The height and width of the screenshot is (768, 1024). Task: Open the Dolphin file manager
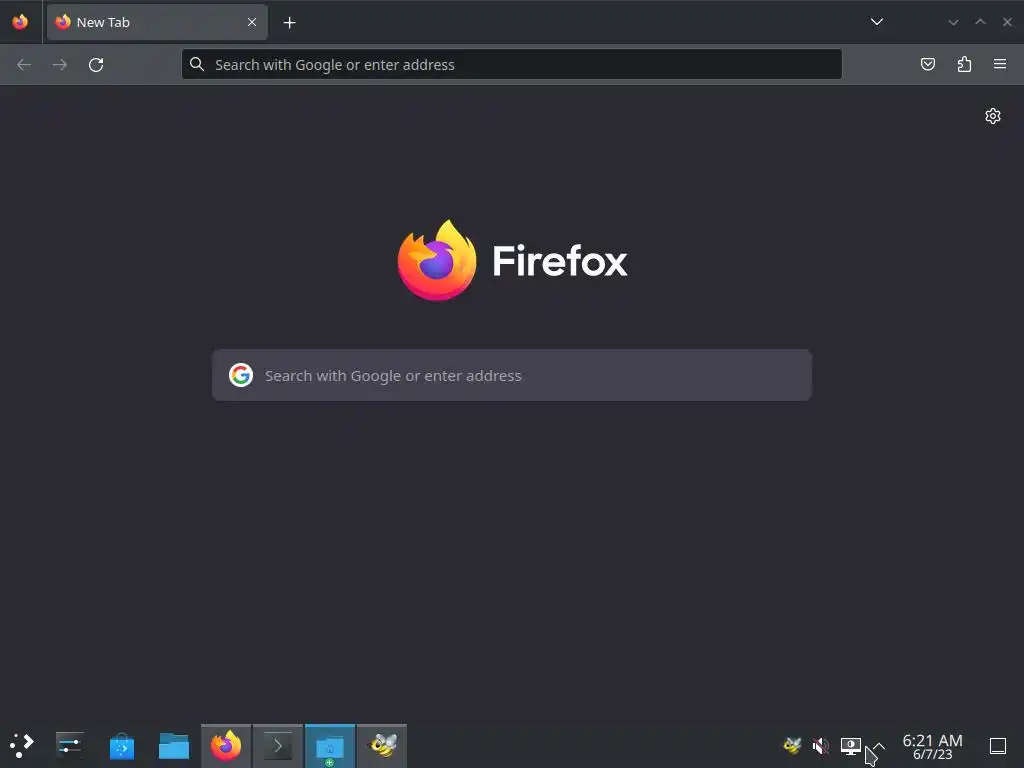coord(174,746)
